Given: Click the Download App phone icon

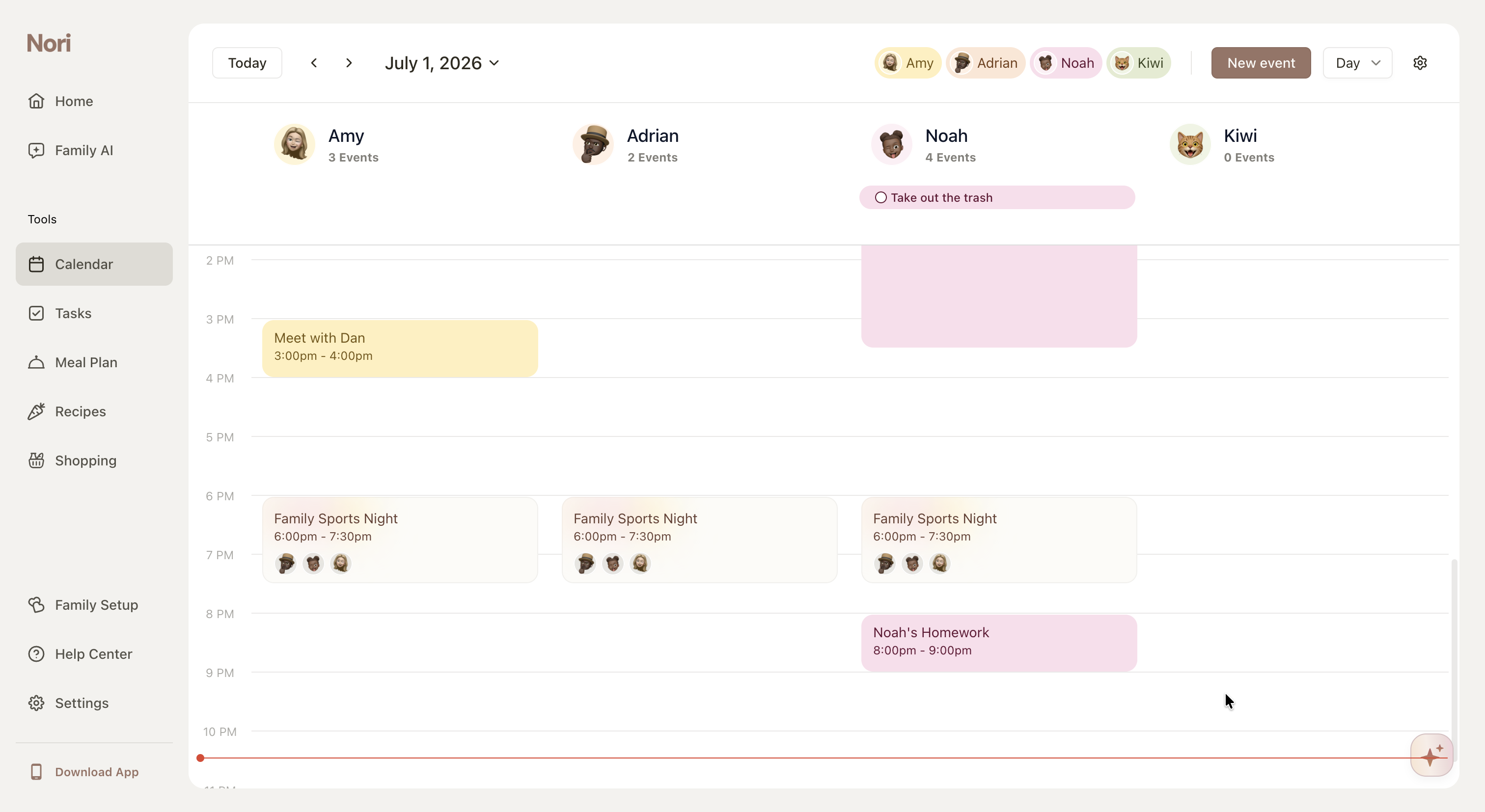Looking at the screenshot, I should pyautogui.click(x=36, y=772).
